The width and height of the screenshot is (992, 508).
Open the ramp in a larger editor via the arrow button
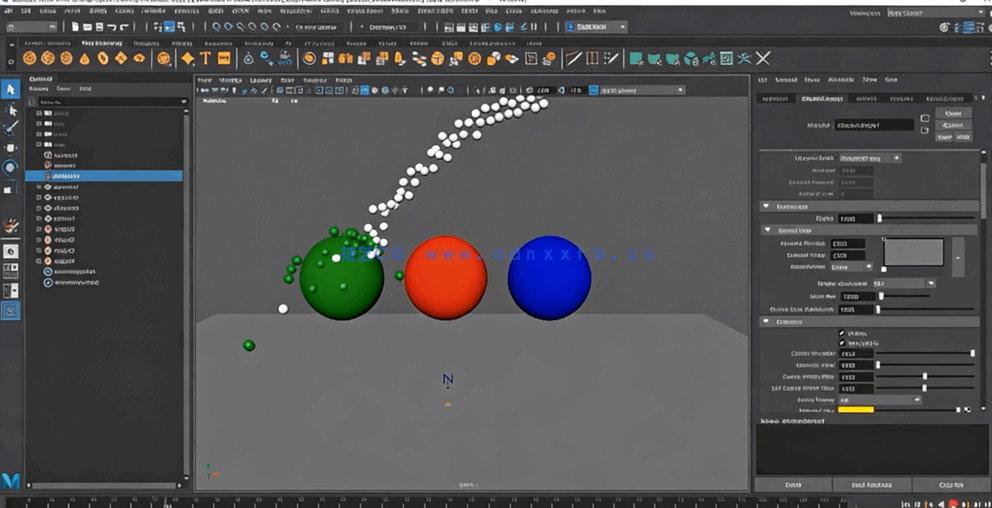click(958, 257)
